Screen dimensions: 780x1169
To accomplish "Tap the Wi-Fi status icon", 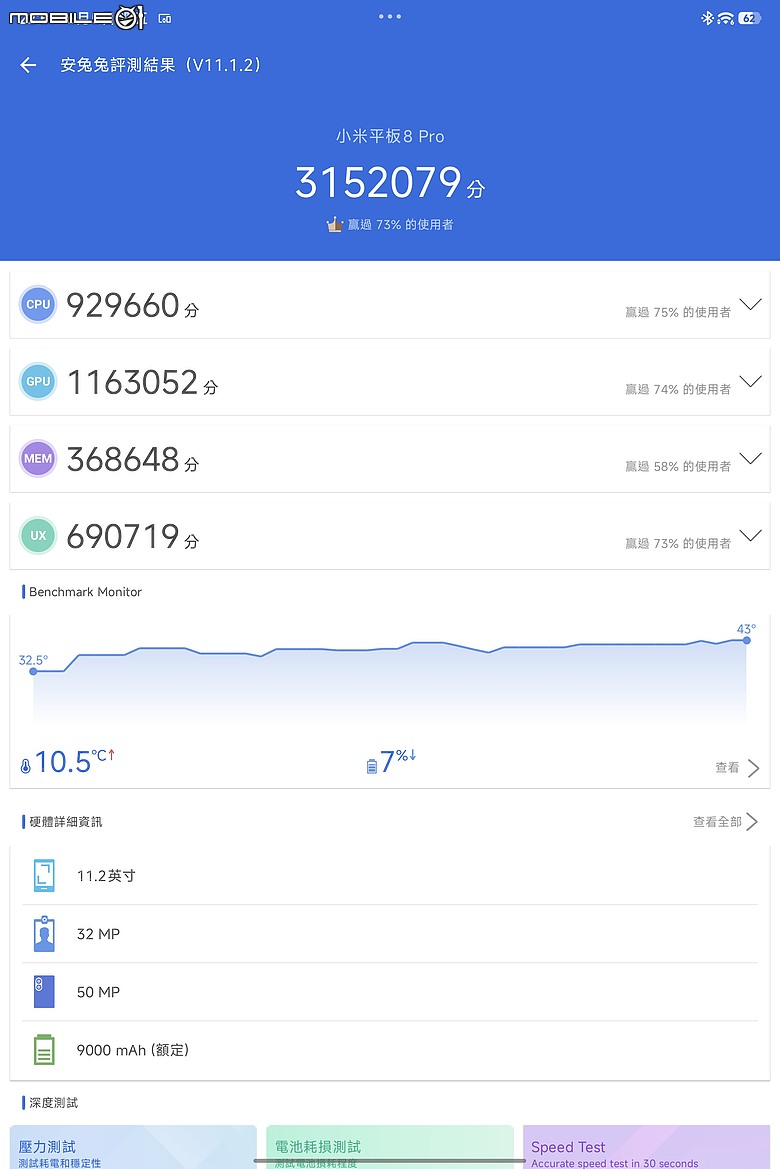I will click(x=726, y=19).
